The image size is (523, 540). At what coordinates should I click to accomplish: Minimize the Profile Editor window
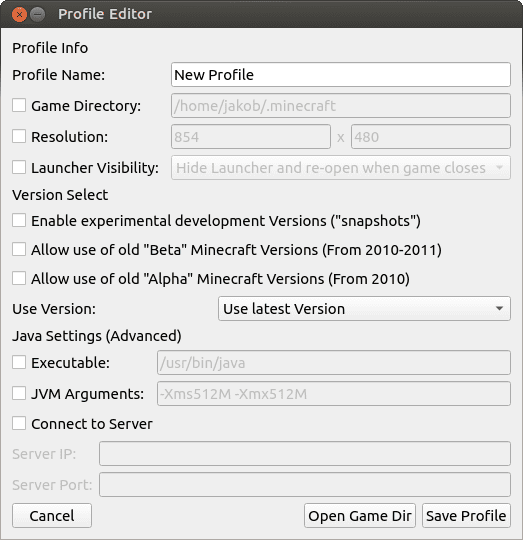pyautogui.click(x=38, y=14)
